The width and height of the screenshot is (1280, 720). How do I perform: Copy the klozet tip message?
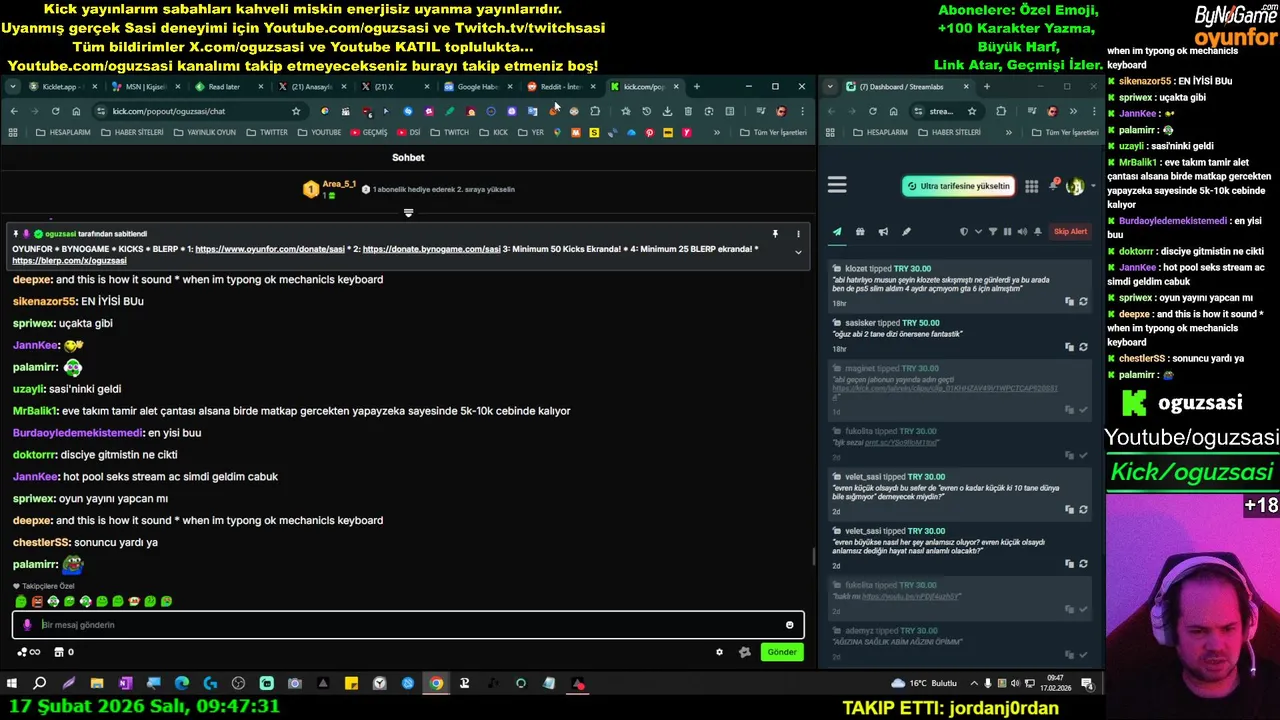point(1069,301)
